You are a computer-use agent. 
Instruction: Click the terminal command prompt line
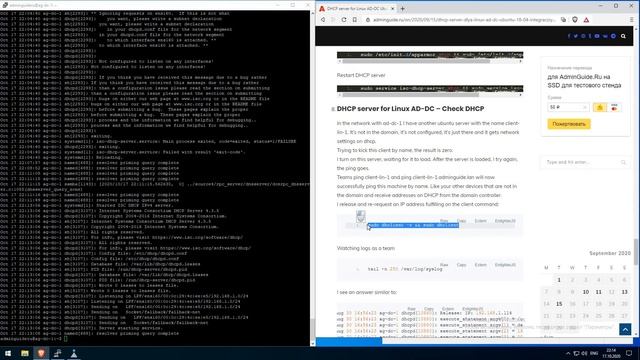click(x=33, y=339)
